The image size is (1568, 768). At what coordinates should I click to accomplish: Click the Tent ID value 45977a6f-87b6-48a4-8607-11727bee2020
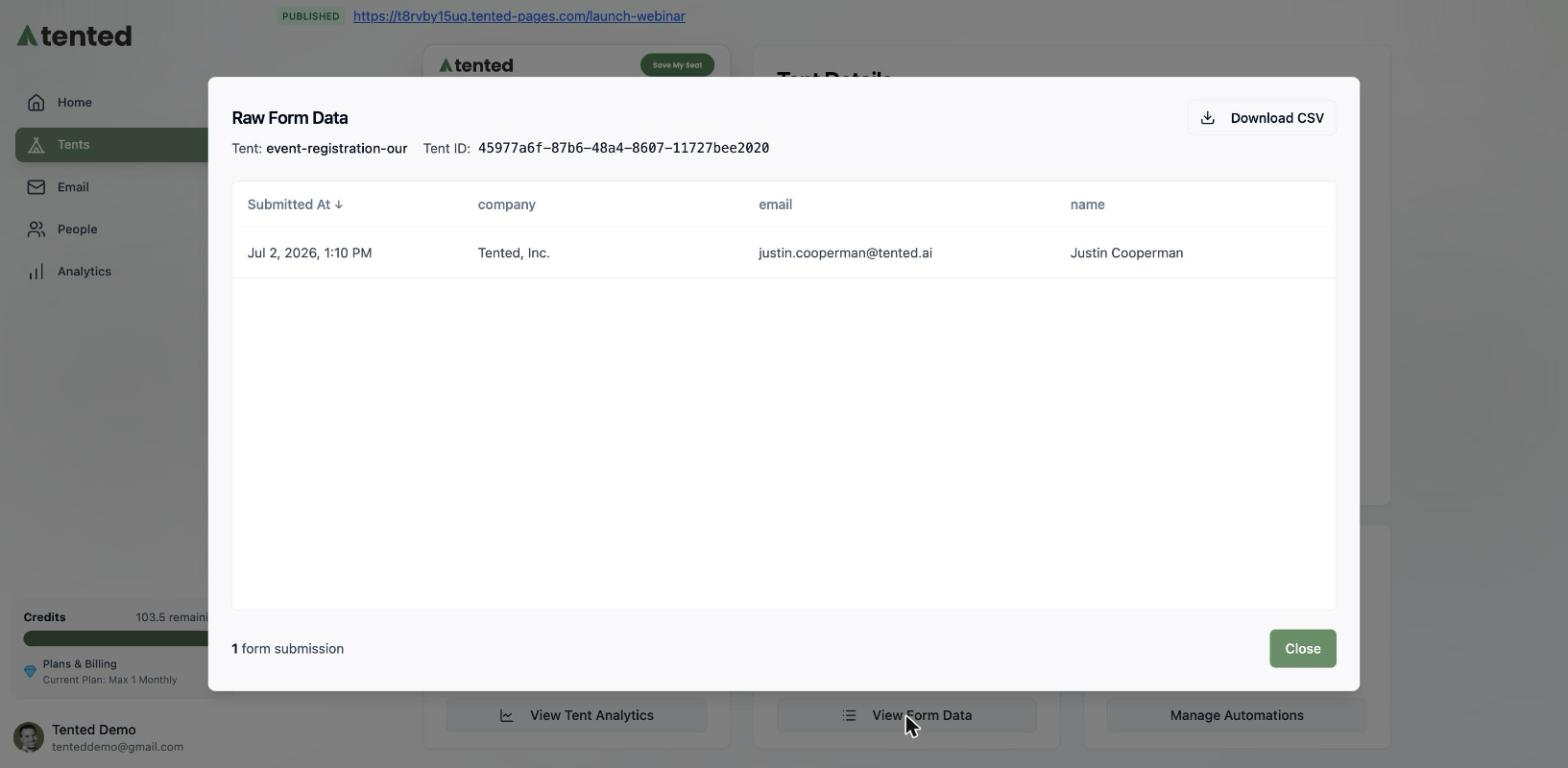tap(623, 148)
